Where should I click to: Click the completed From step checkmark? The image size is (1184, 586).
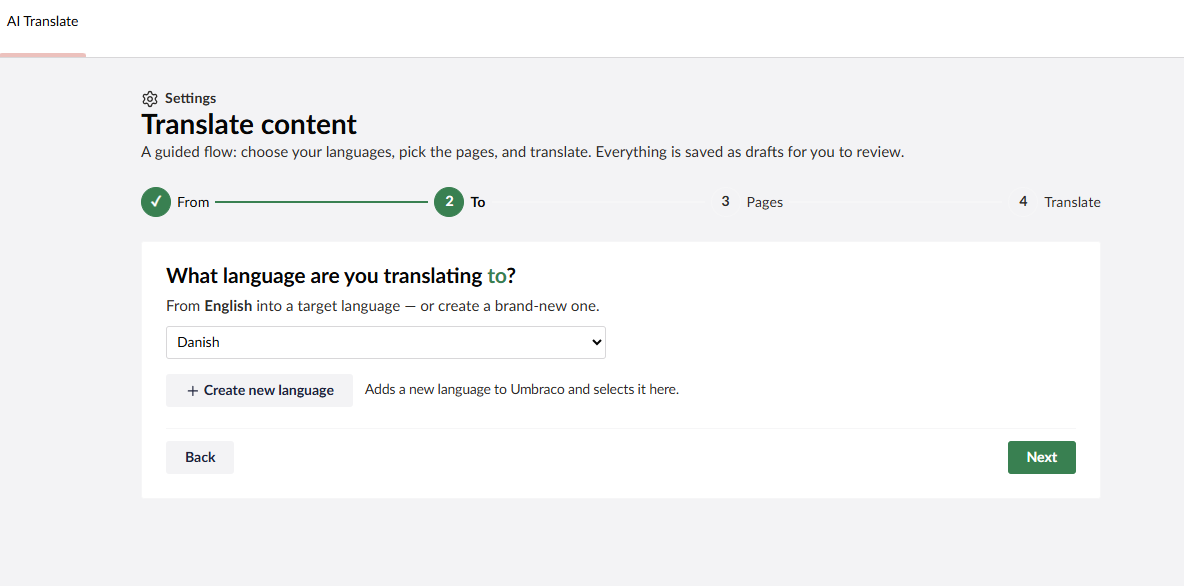[x=156, y=202]
